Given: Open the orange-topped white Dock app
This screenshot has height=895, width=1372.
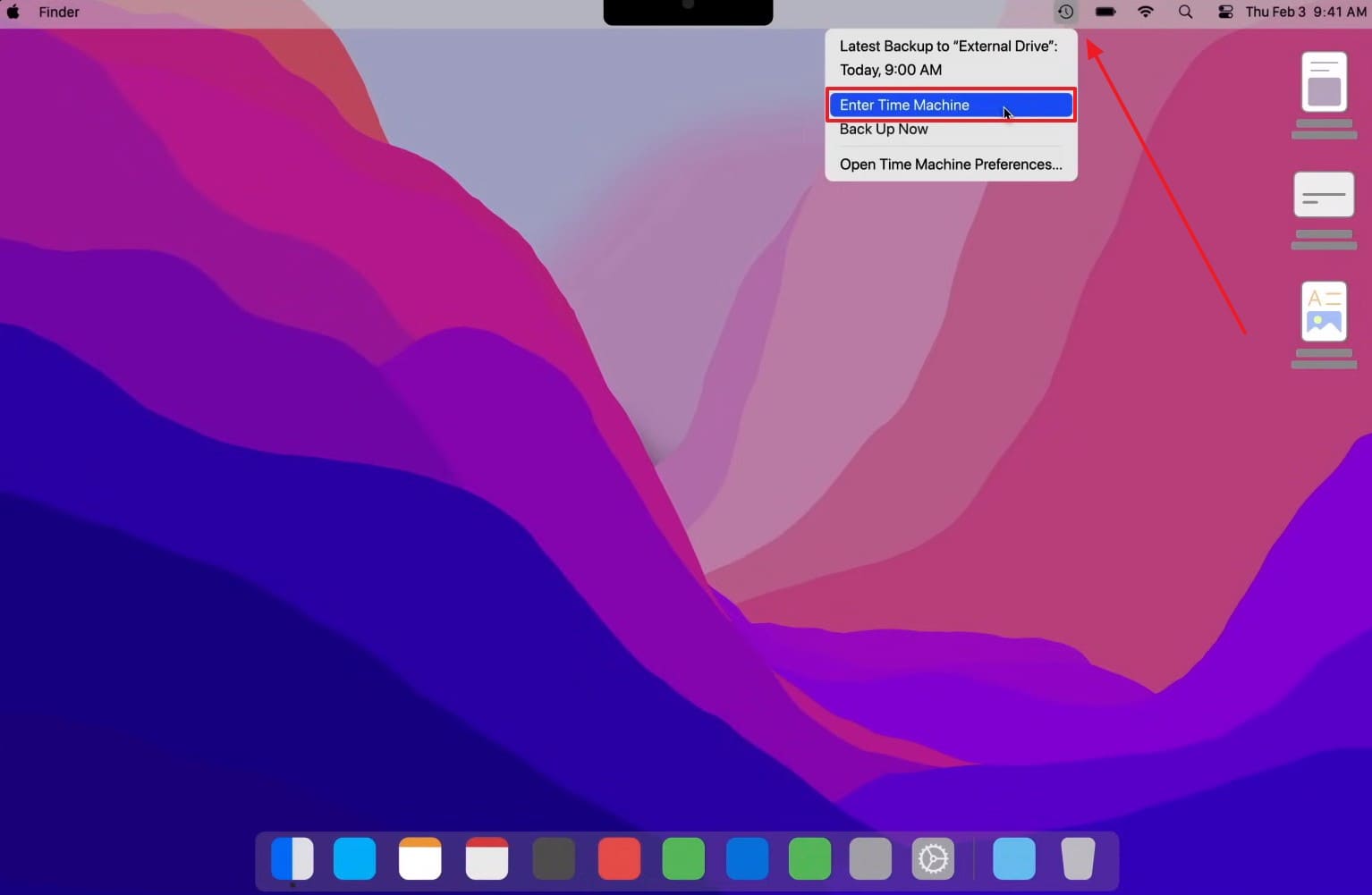Looking at the screenshot, I should (x=420, y=859).
